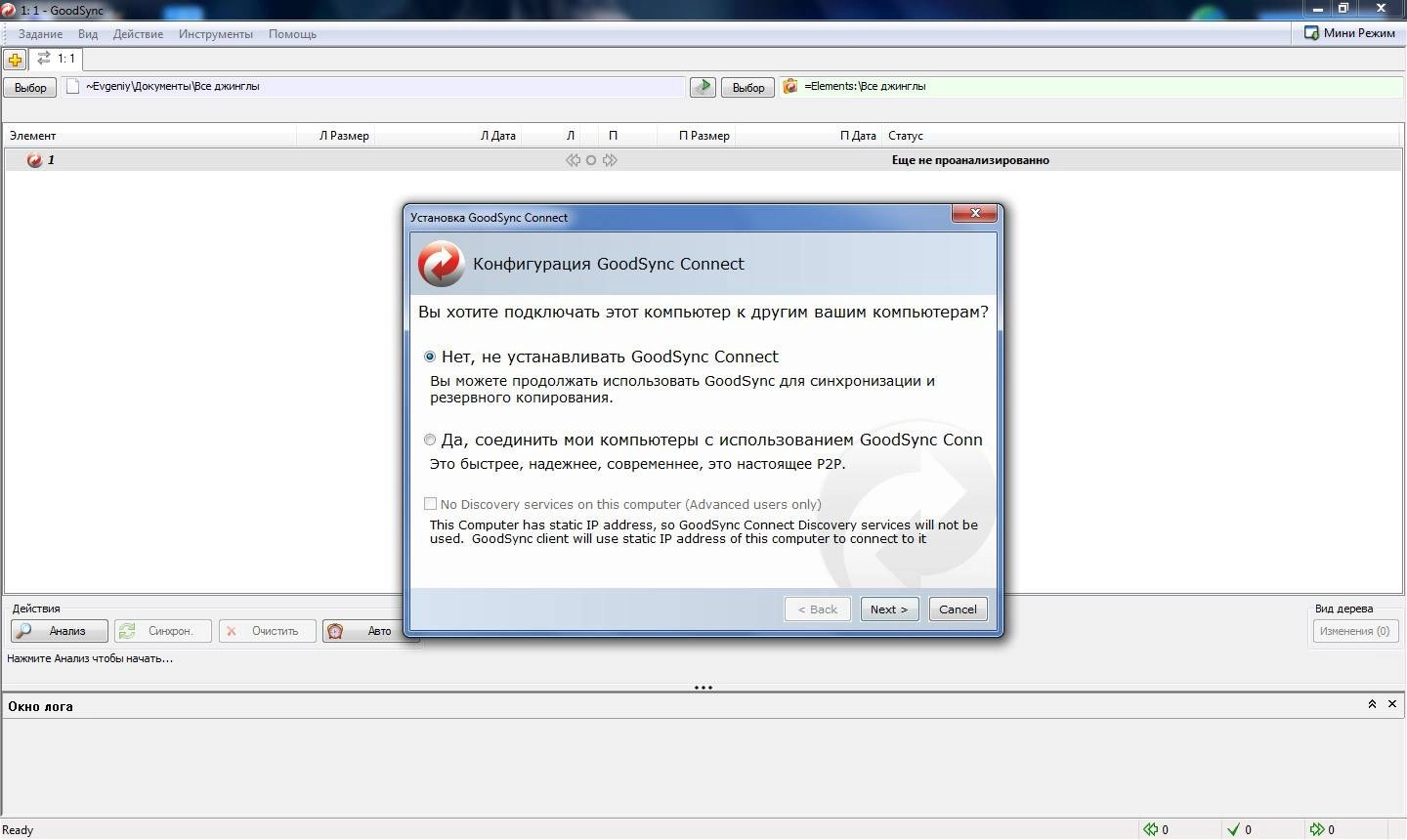Screen dimensions: 1407x840
Task: Click the Синхрон. button
Action: [x=163, y=631]
